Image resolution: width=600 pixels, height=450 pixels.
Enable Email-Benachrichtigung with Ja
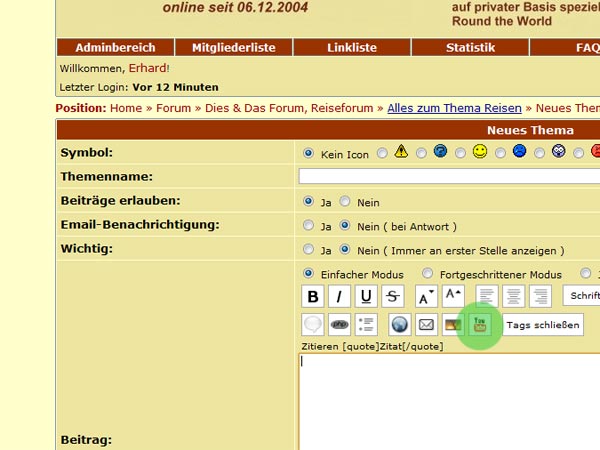pos(309,226)
